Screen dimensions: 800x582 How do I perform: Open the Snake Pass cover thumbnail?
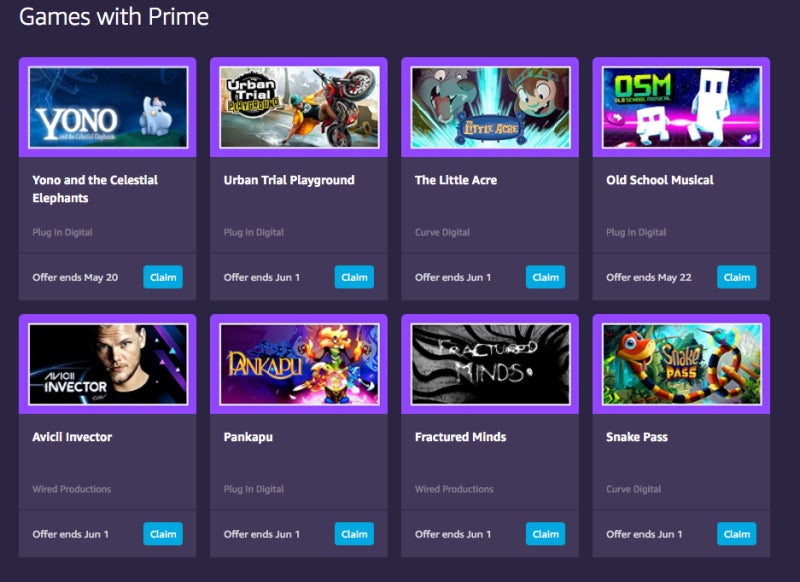[x=682, y=364]
